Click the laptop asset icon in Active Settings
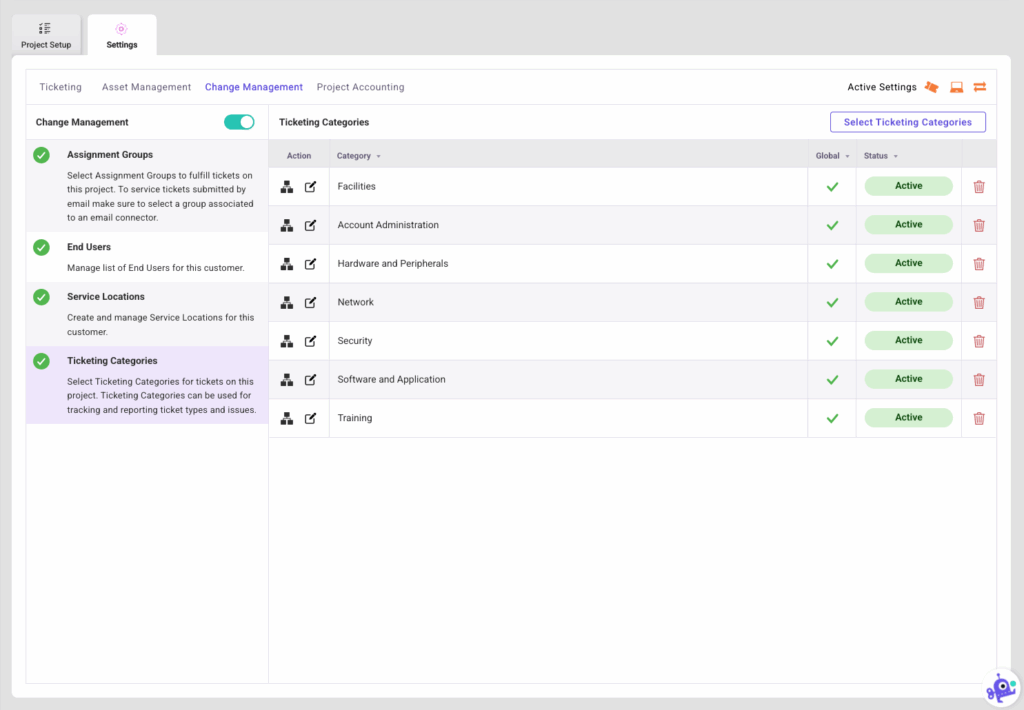 [956, 87]
